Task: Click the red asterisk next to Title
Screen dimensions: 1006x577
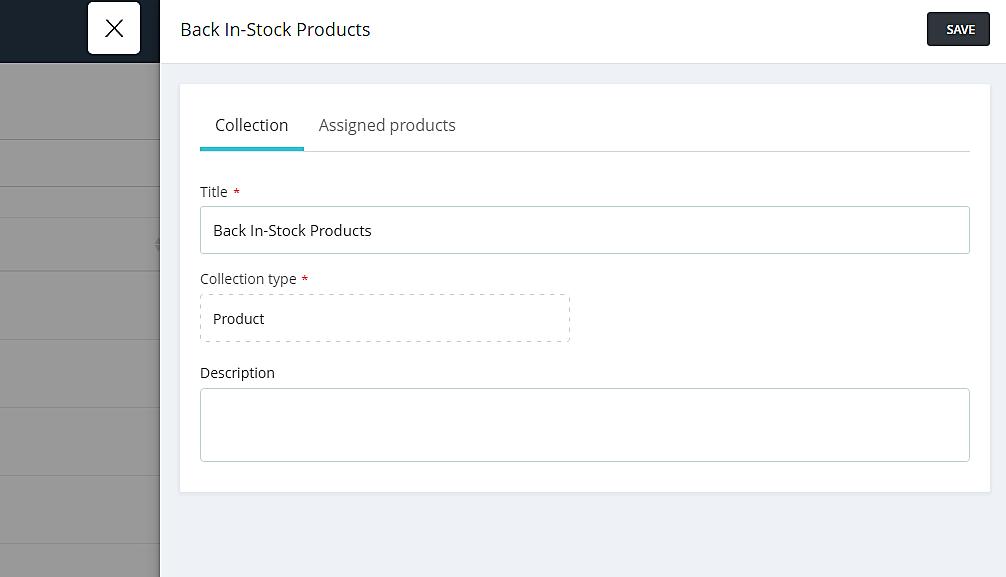Action: coord(237,192)
